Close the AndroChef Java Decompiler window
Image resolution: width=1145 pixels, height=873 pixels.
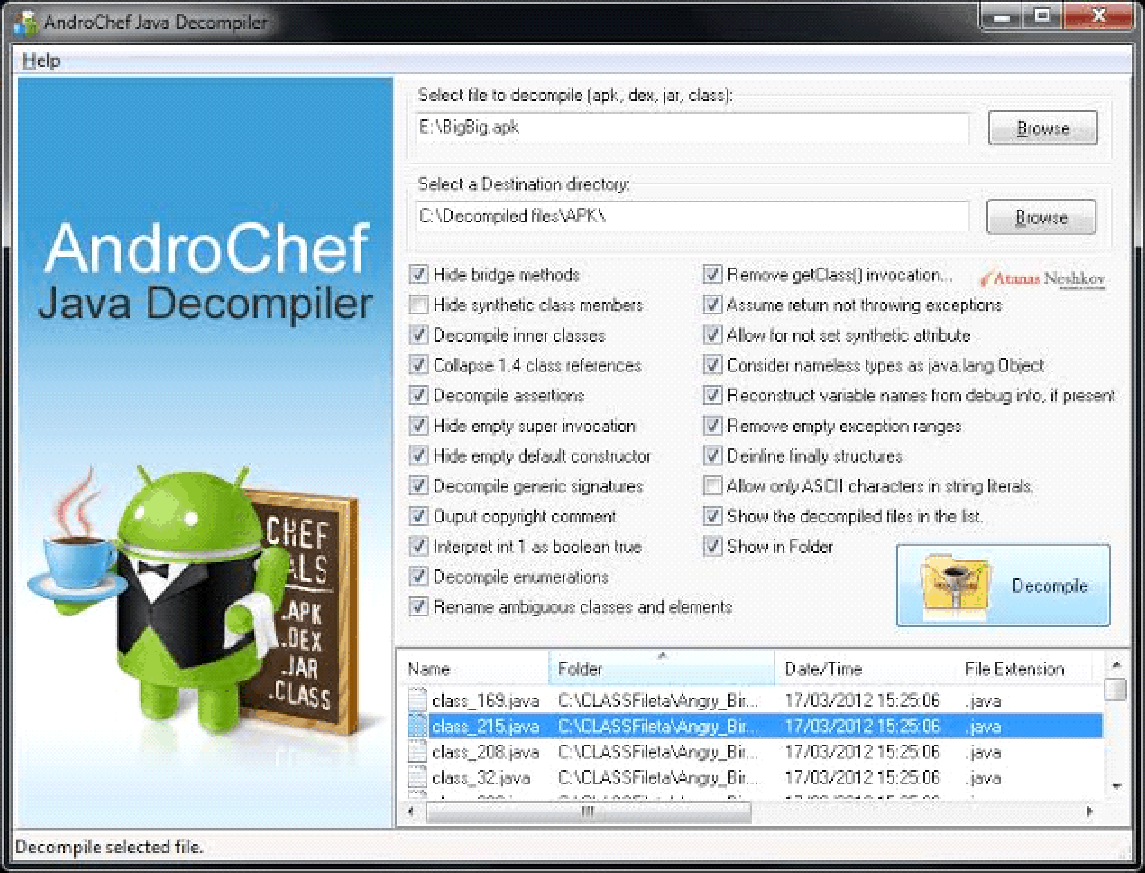1099,16
